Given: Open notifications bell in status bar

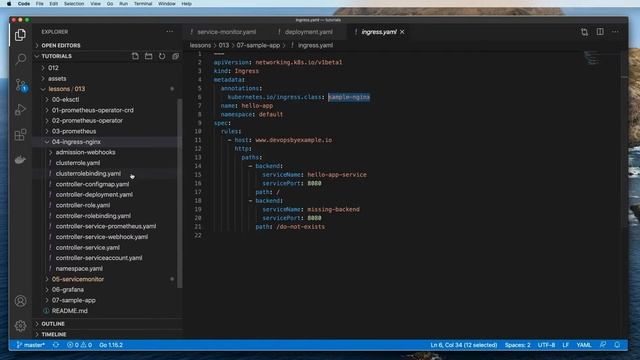Looking at the screenshot, I should click(x=617, y=345).
